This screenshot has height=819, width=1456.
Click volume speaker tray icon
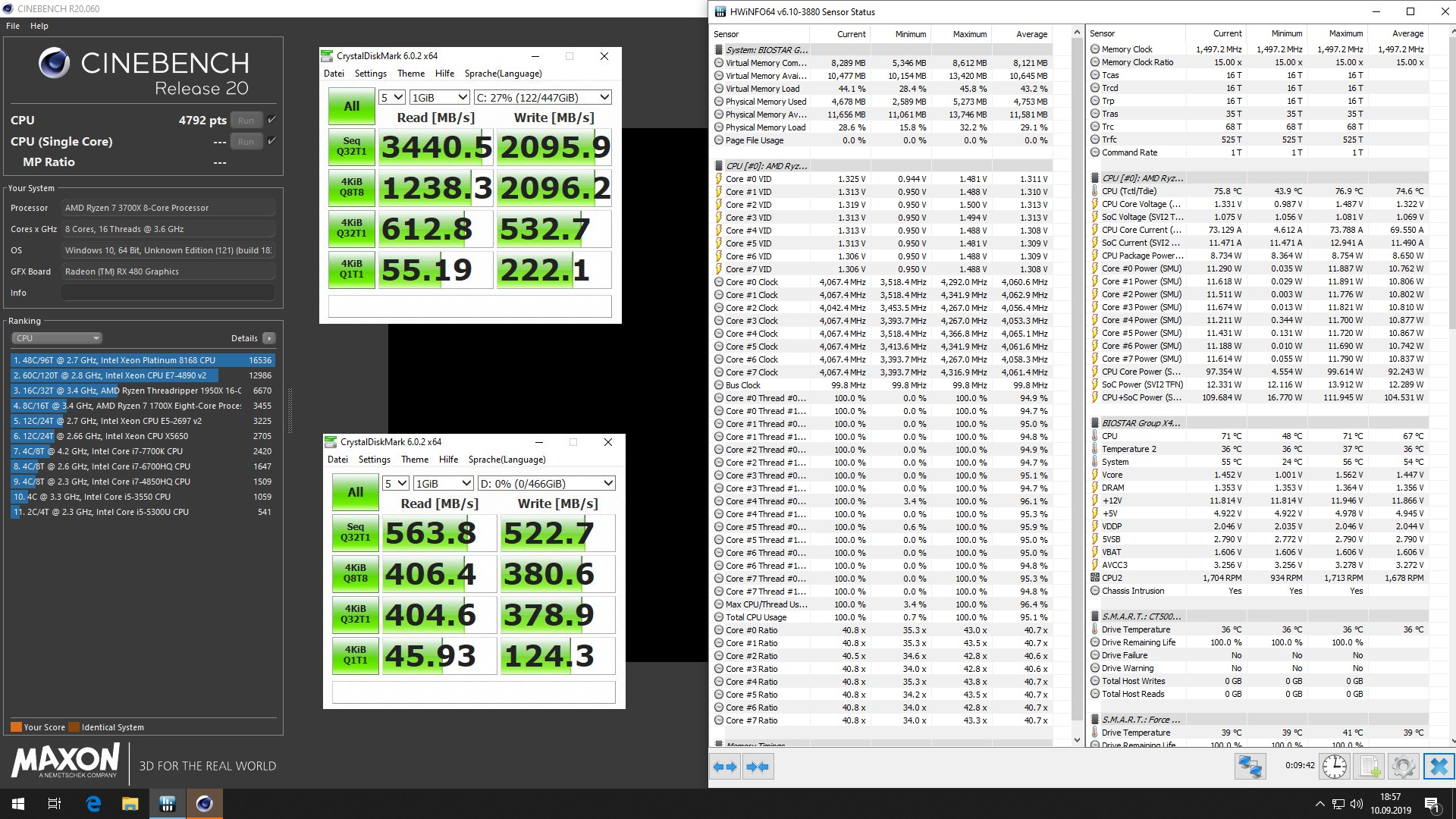tap(1357, 804)
